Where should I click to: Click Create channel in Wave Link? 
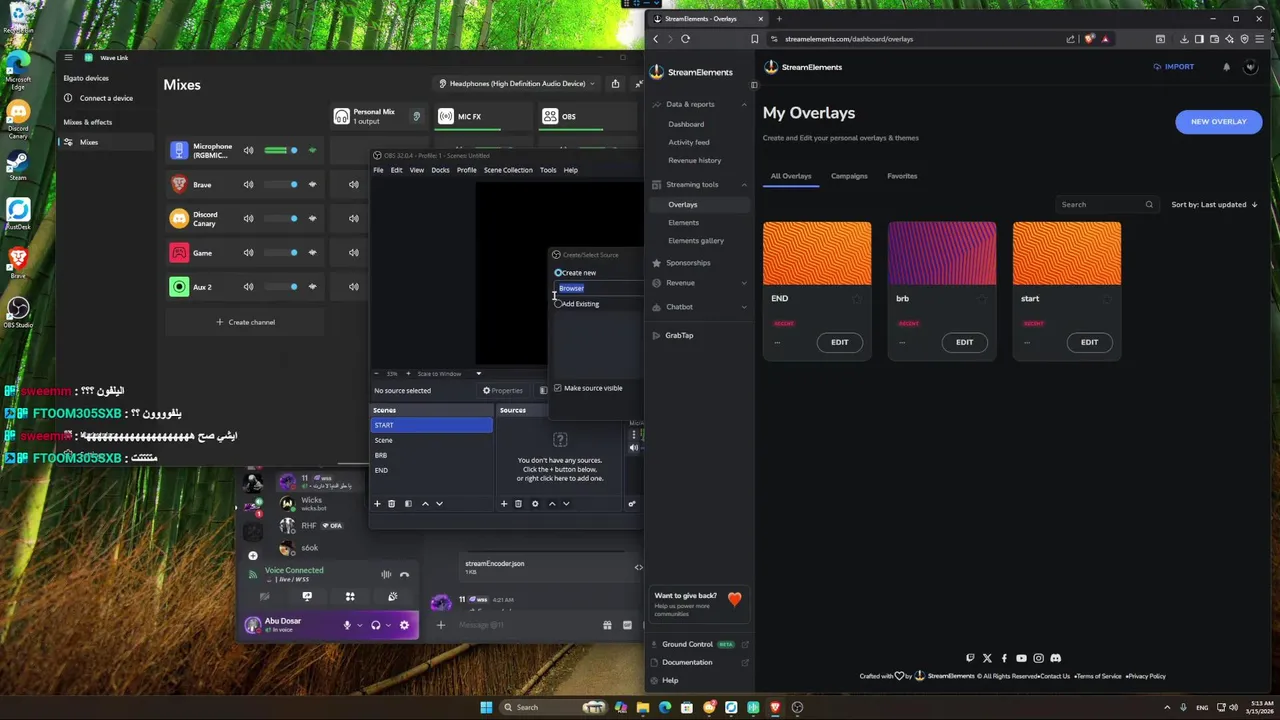coord(245,322)
